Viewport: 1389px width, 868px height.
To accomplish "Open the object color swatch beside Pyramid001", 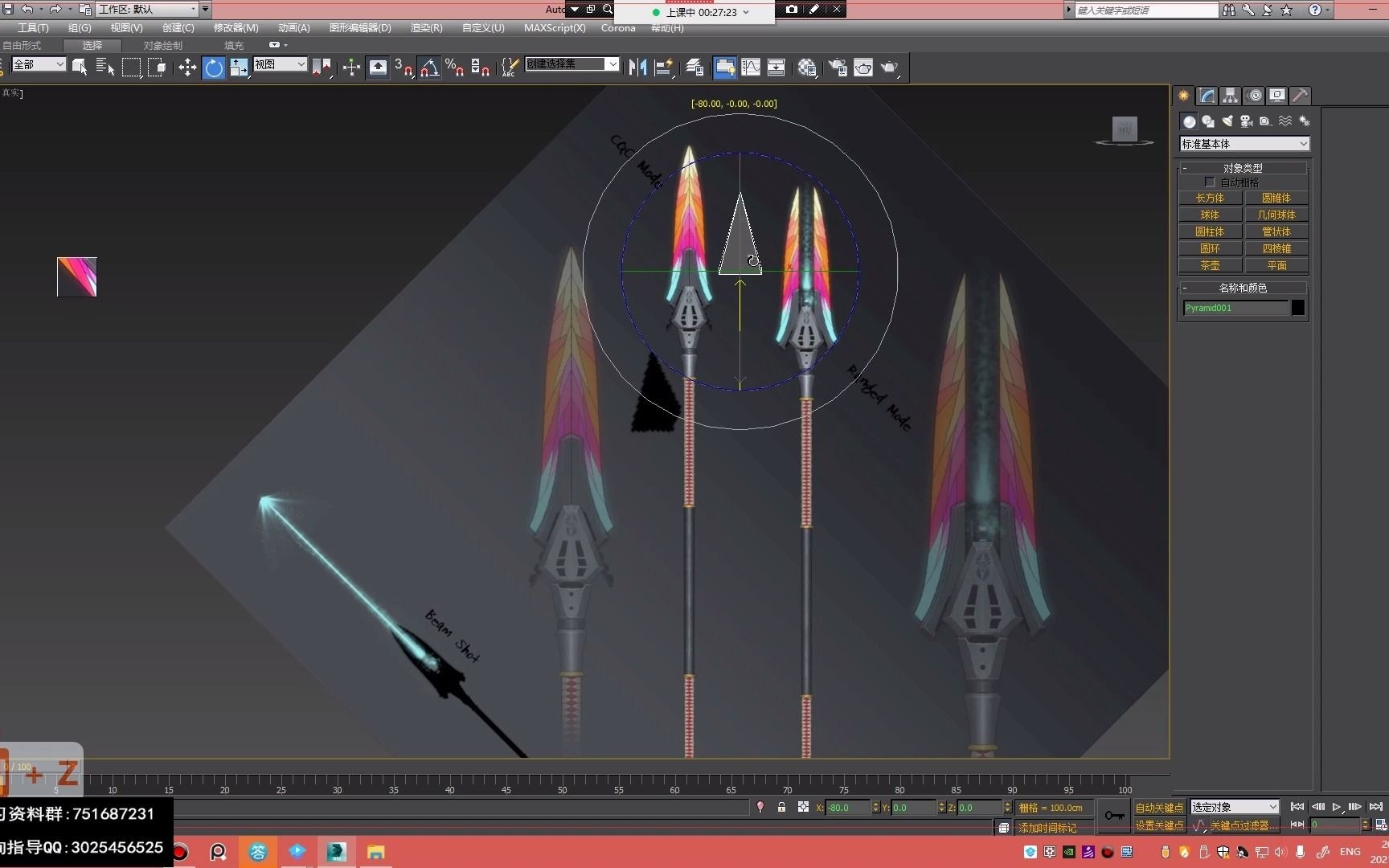I will coord(1297,307).
